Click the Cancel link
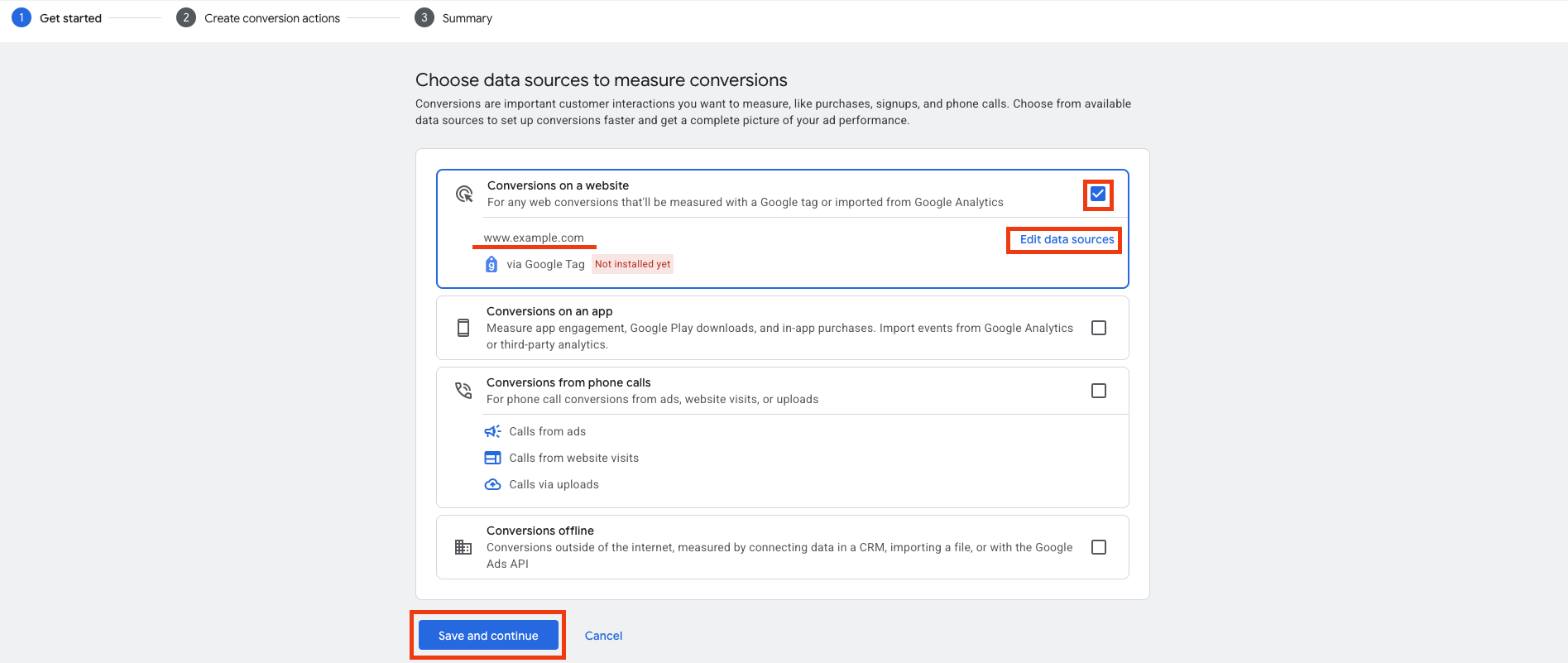 603,636
